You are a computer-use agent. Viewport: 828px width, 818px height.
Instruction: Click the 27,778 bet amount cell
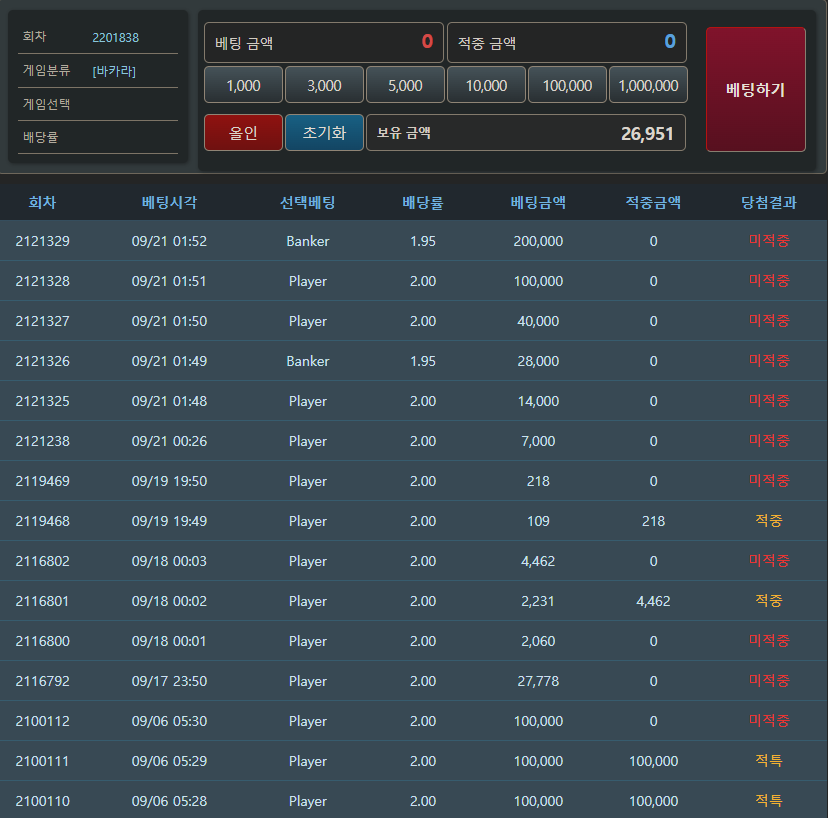coord(538,681)
